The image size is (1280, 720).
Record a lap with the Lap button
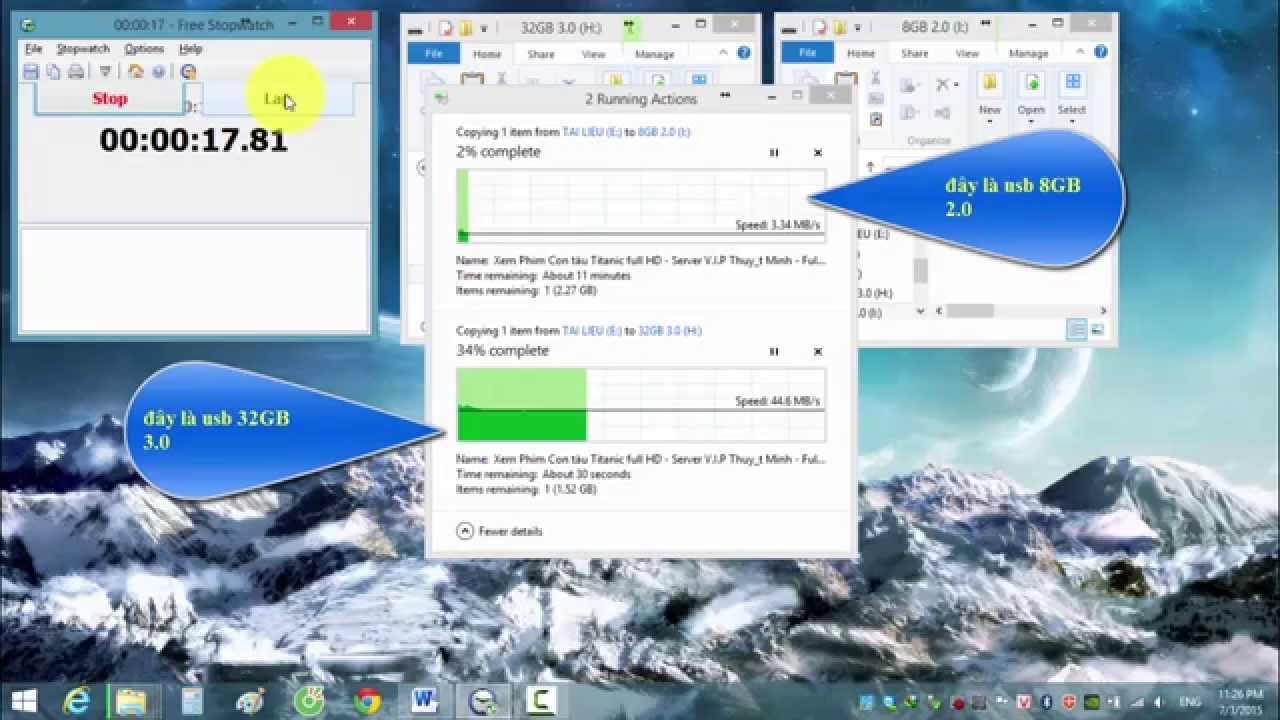click(278, 98)
